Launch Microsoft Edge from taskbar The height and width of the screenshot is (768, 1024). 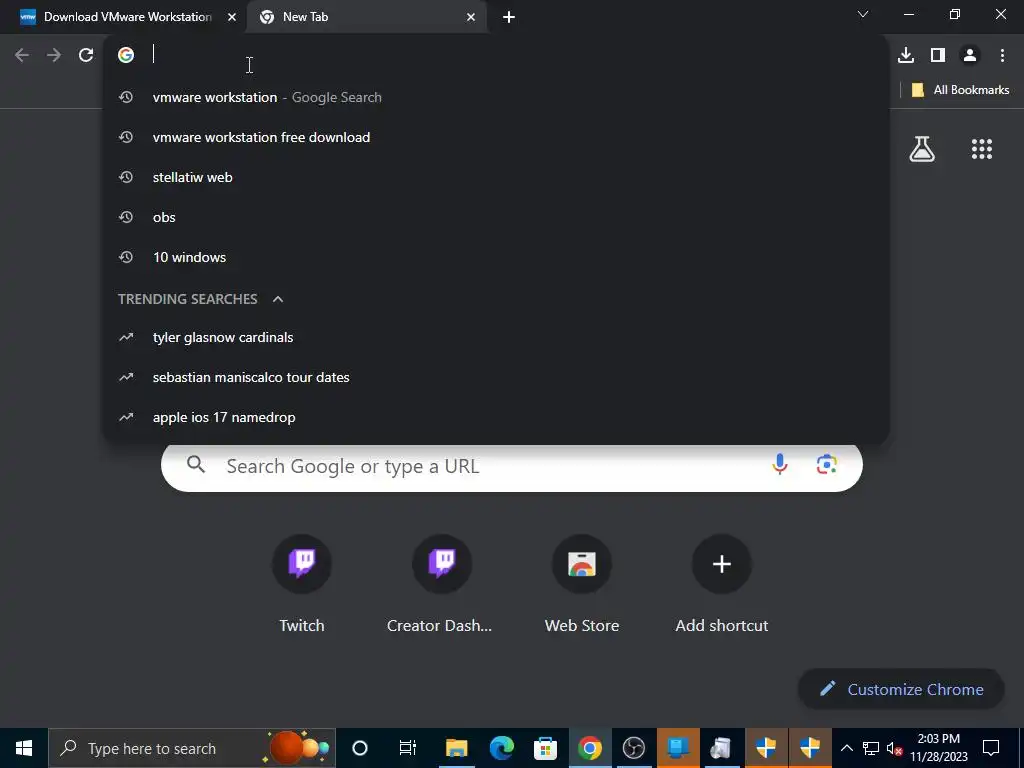(x=502, y=748)
